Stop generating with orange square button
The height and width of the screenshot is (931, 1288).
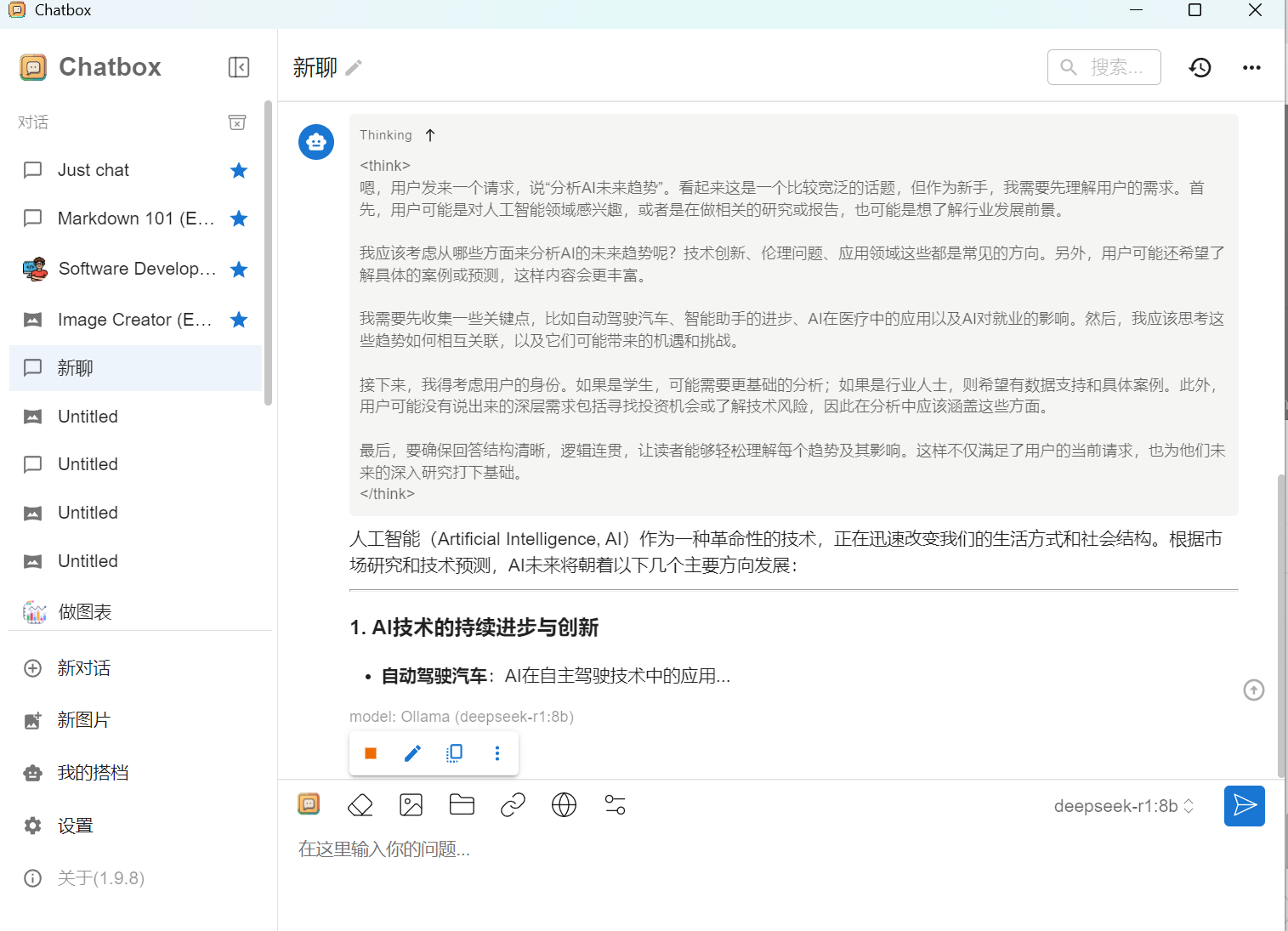pyautogui.click(x=371, y=753)
